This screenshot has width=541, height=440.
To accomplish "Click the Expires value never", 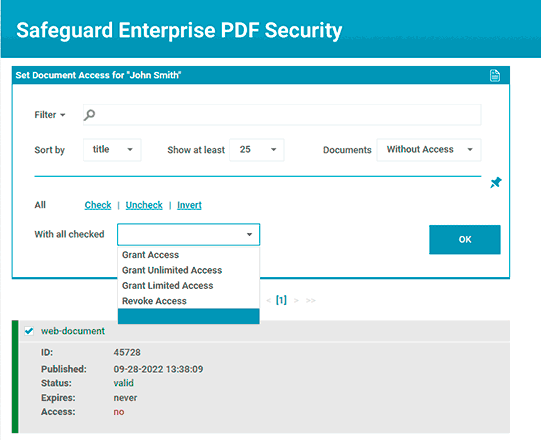I will pyautogui.click(x=125, y=398).
